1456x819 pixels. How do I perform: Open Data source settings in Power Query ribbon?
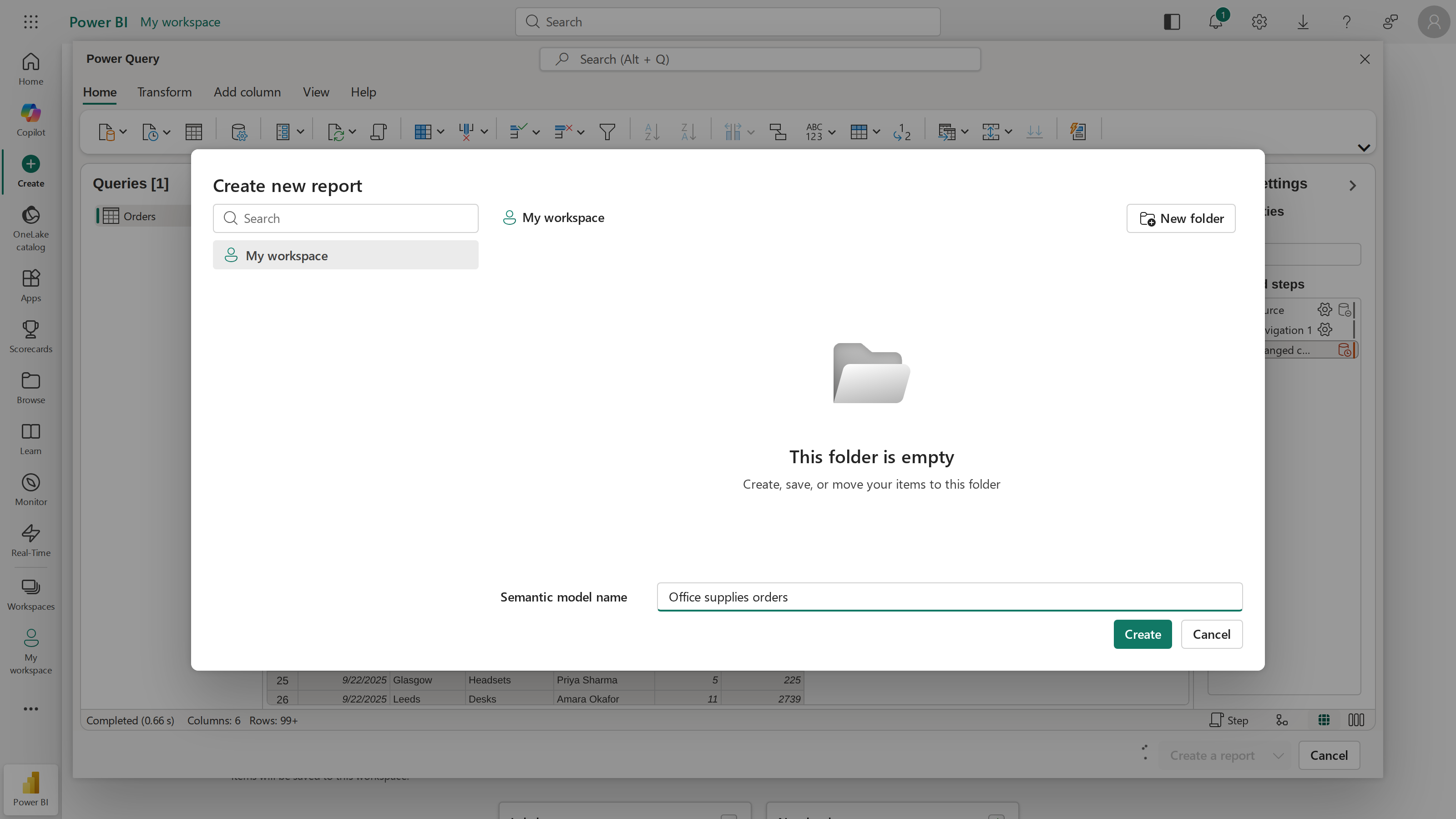[239, 131]
